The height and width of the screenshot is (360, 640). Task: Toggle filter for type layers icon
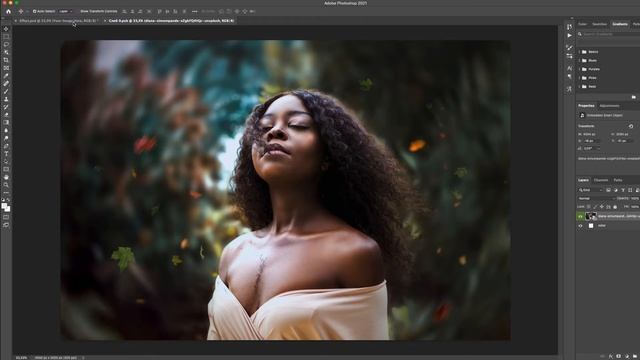pos(623,190)
